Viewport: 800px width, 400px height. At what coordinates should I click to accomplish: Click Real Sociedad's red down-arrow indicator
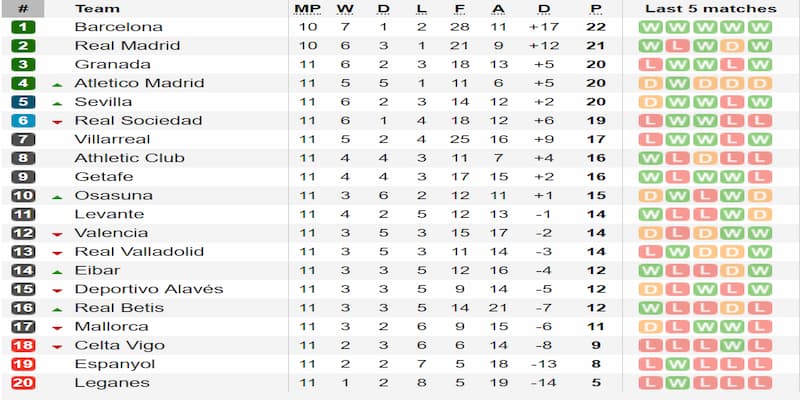[57, 122]
